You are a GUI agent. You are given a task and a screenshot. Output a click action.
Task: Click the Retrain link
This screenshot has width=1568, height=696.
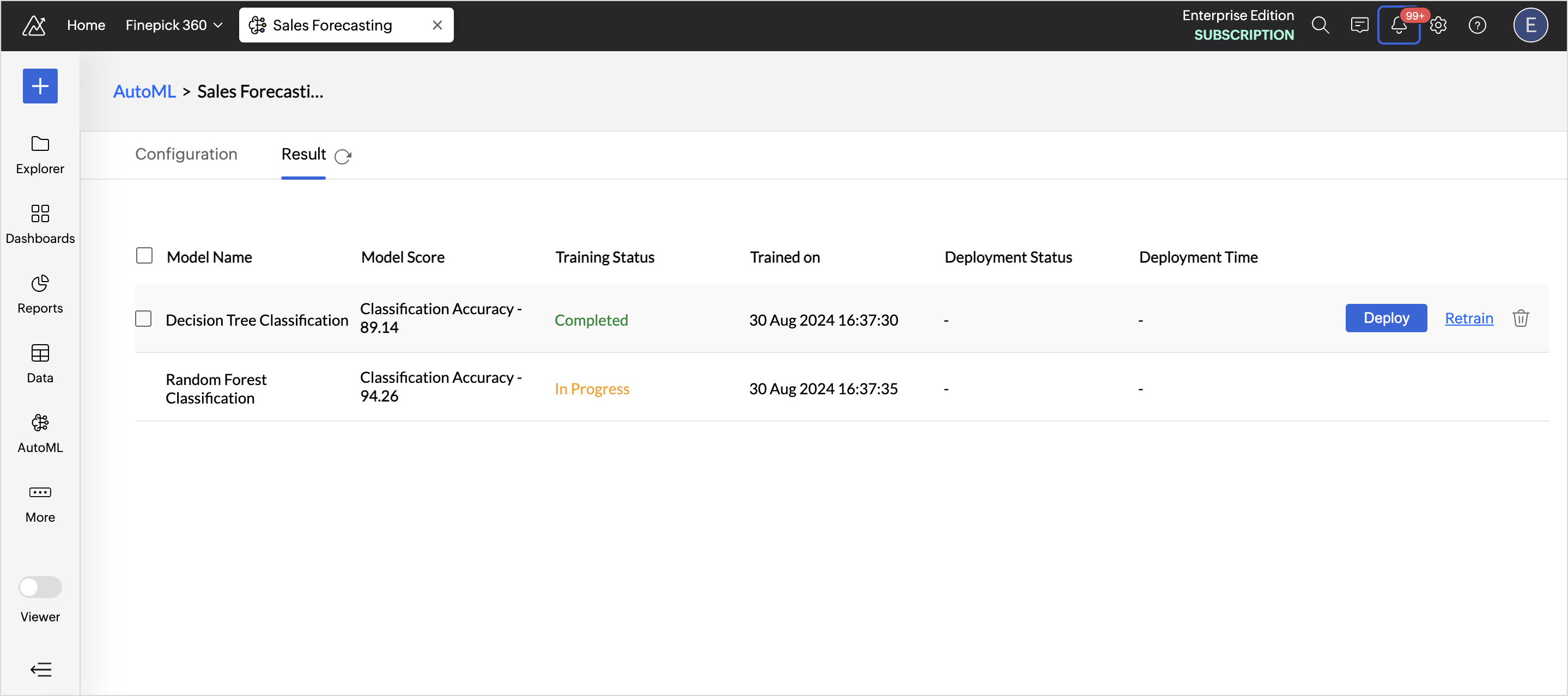[1468, 318]
